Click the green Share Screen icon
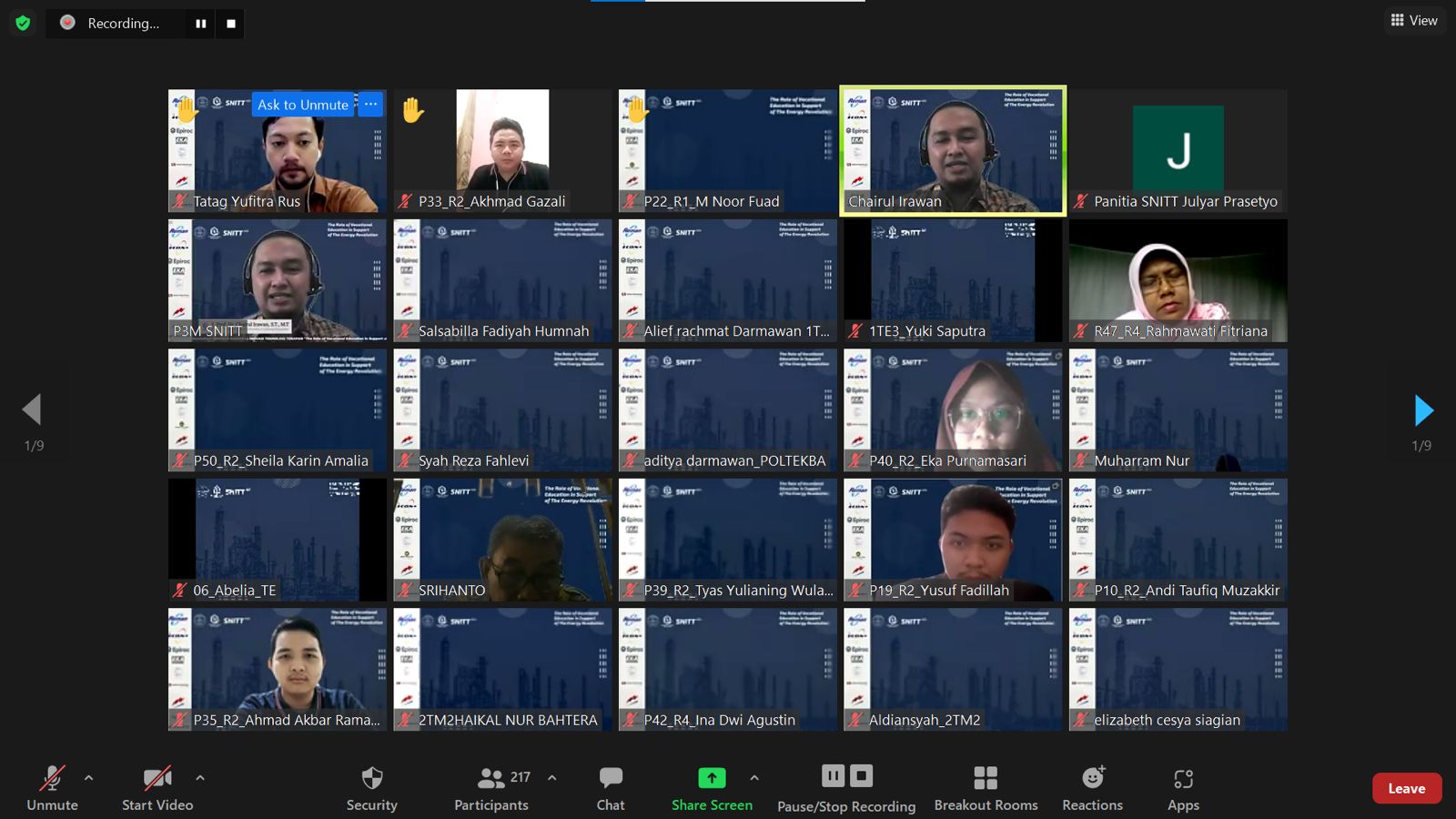1456x819 pixels. [712, 778]
